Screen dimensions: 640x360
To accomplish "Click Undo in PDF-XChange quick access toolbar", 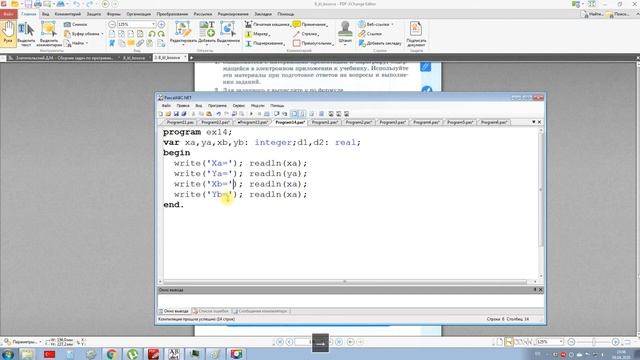I will [76, 4].
